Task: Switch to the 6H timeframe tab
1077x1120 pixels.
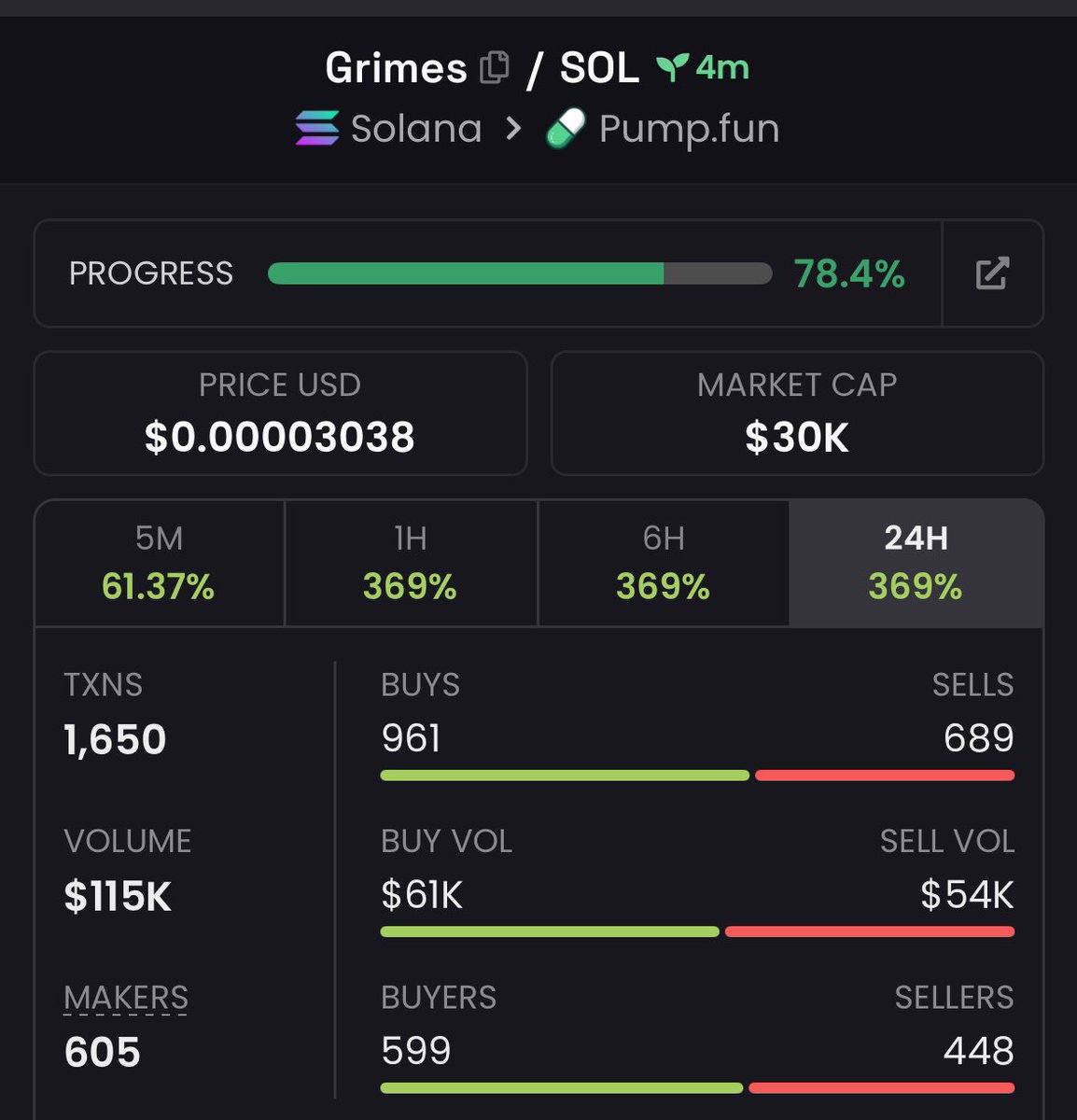Action: 663,563
